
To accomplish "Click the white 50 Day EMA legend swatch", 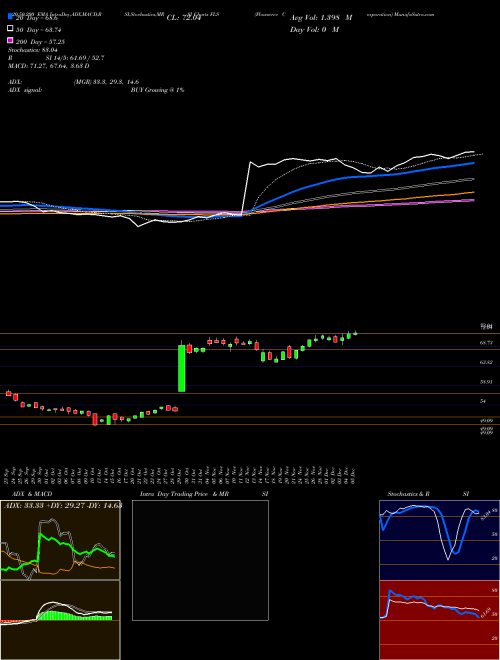I will (x=11, y=29).
